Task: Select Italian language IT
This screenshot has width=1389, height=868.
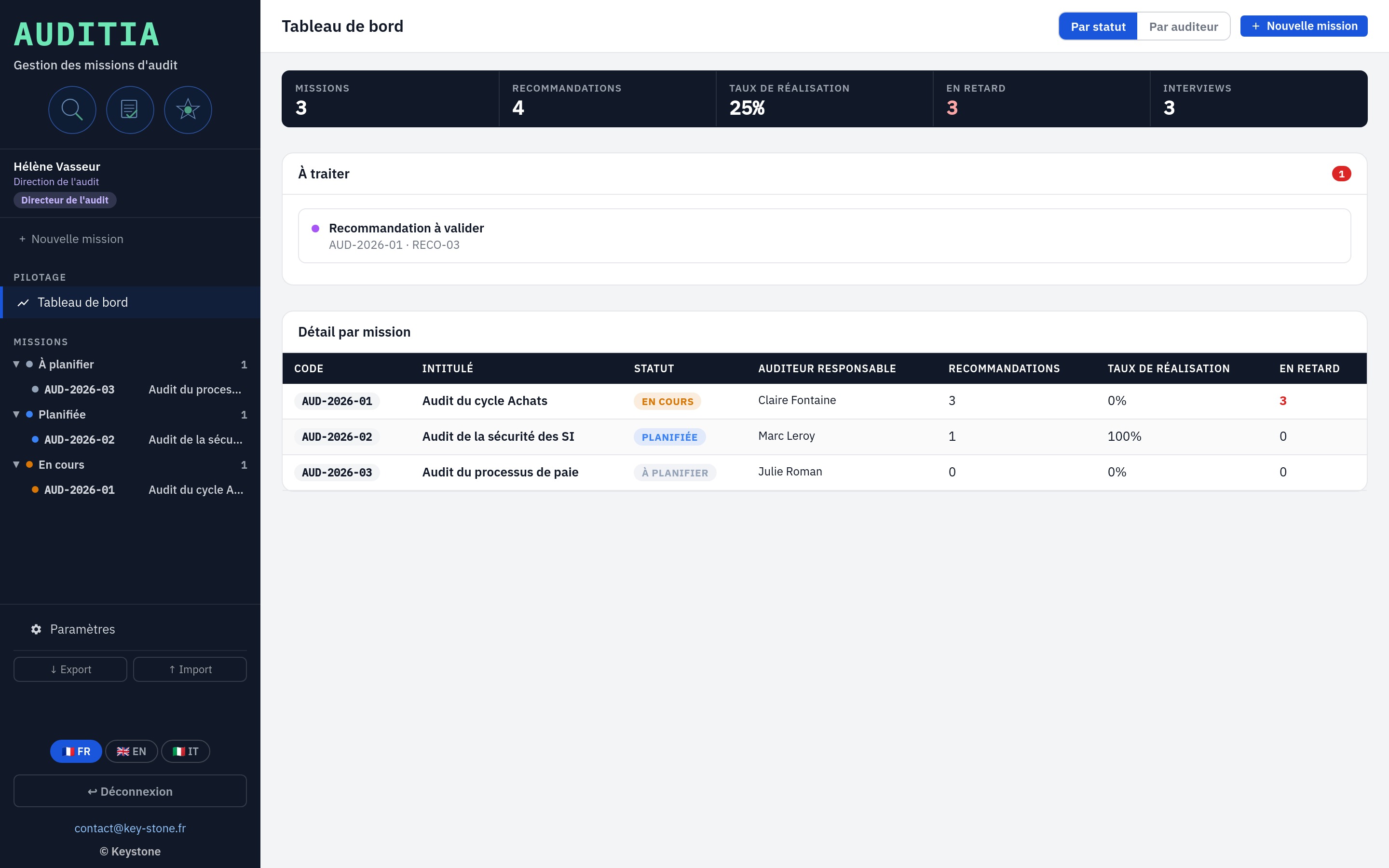Action: pyautogui.click(x=185, y=751)
